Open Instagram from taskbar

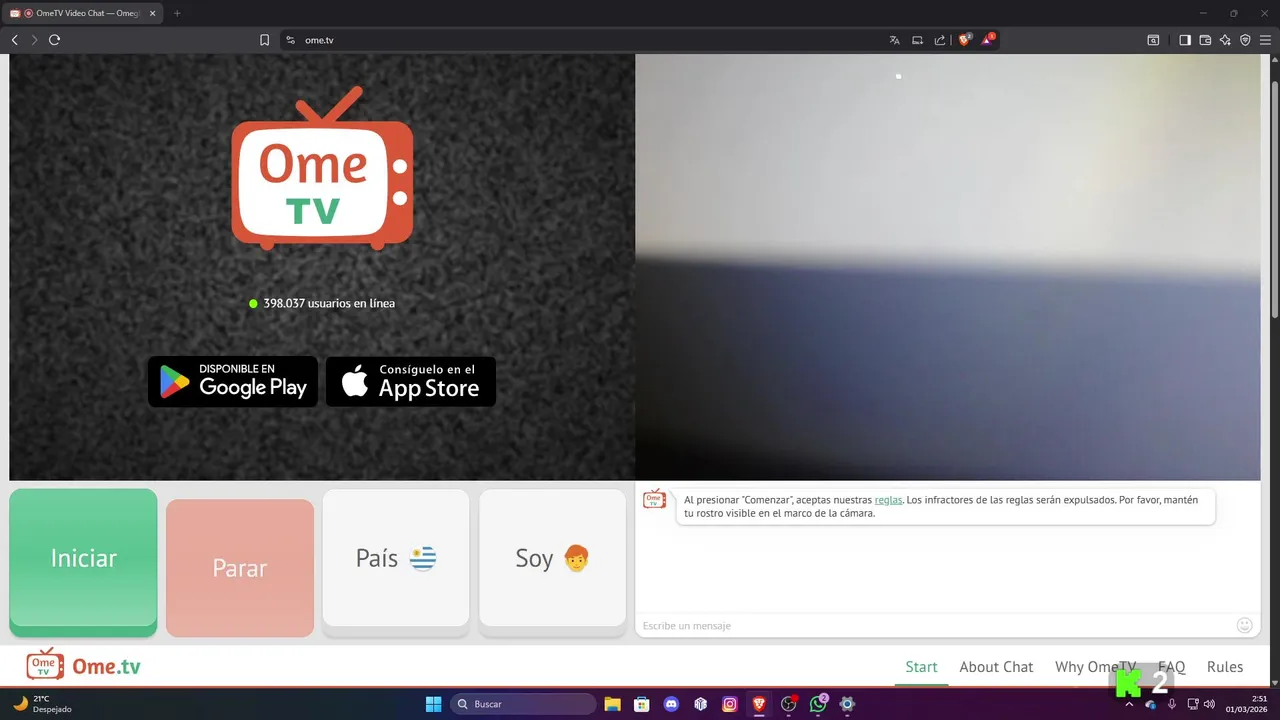coord(730,704)
